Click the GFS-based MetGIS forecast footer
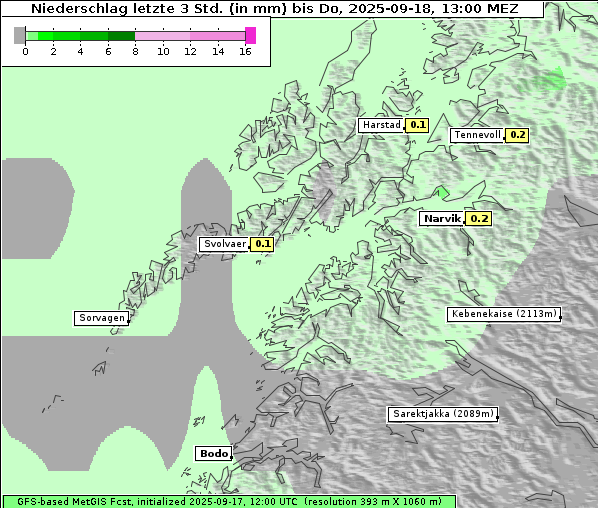The image size is (598, 508). 229,501
